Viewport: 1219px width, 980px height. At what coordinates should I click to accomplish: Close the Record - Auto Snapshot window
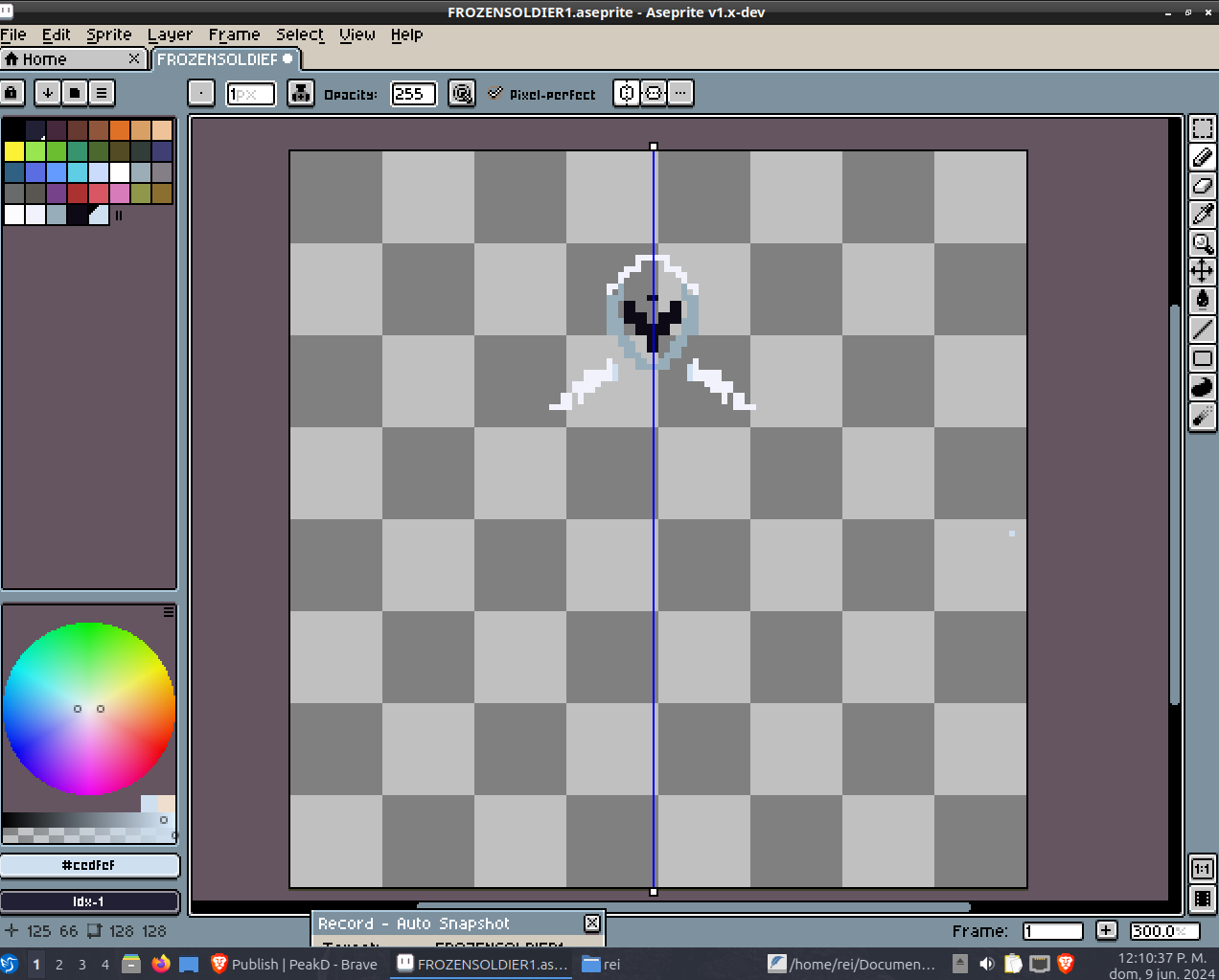tap(592, 923)
